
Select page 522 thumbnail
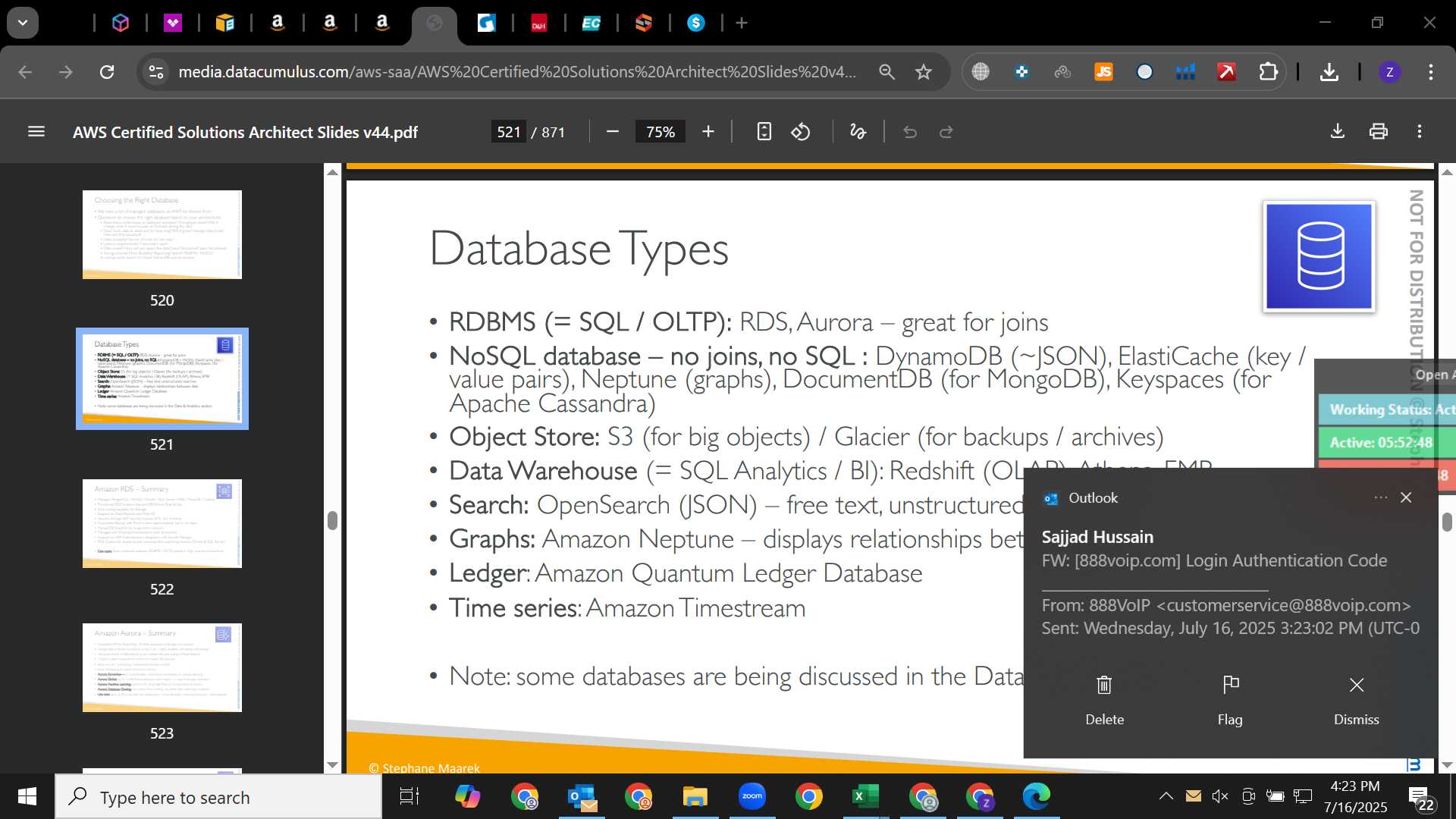coord(162,523)
